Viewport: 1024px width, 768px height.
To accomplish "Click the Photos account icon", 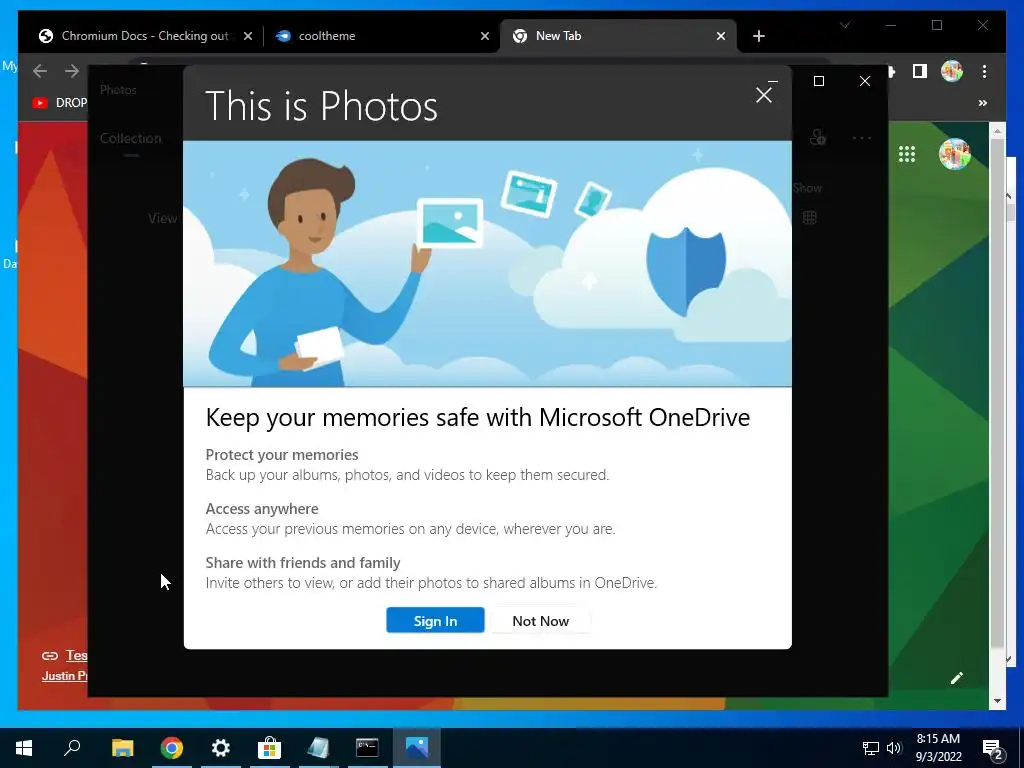I will click(x=817, y=138).
